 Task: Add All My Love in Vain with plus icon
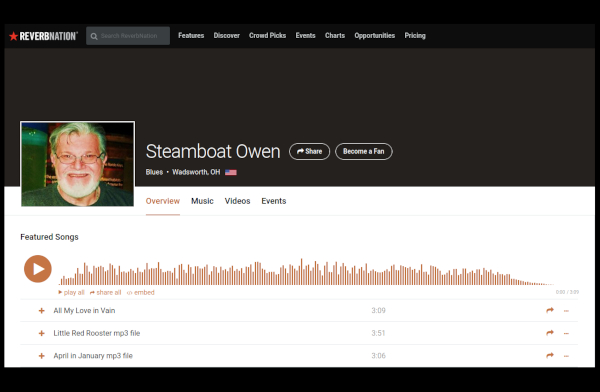[42, 311]
